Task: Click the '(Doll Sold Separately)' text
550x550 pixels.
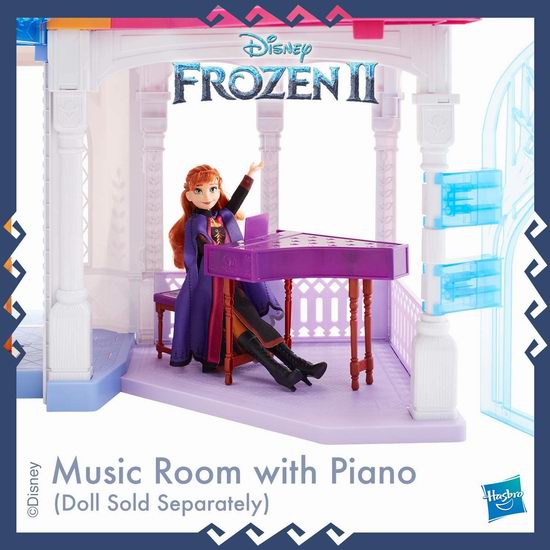Action: click(x=162, y=503)
